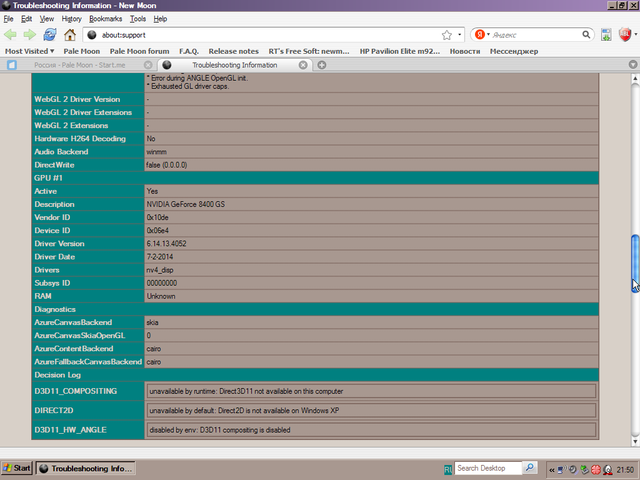The height and width of the screenshot is (480, 640).
Task: Select the Troubleshooting Information tab
Action: [235, 65]
